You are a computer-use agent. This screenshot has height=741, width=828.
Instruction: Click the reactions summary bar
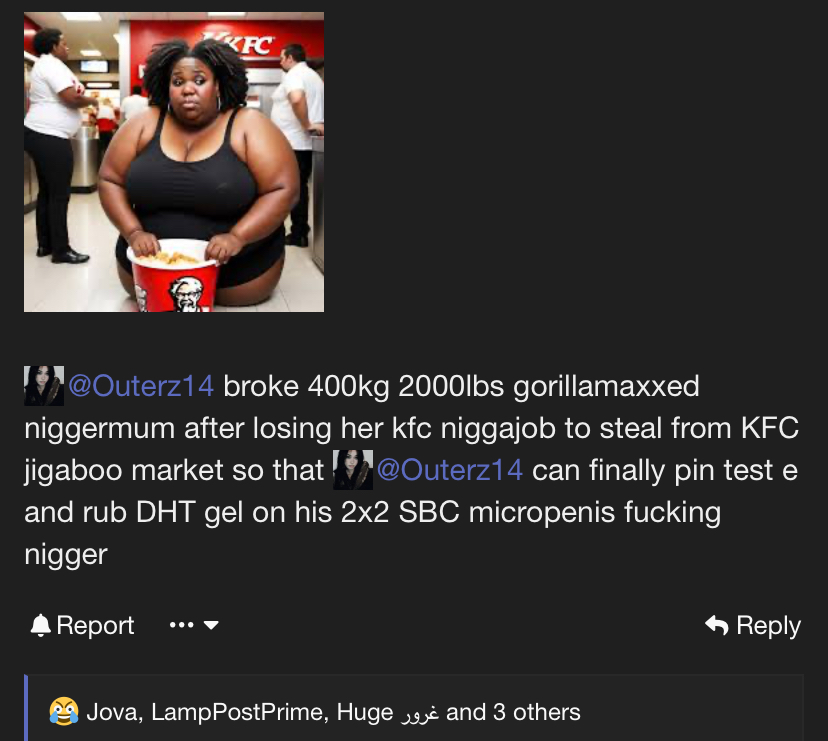[x=415, y=708]
